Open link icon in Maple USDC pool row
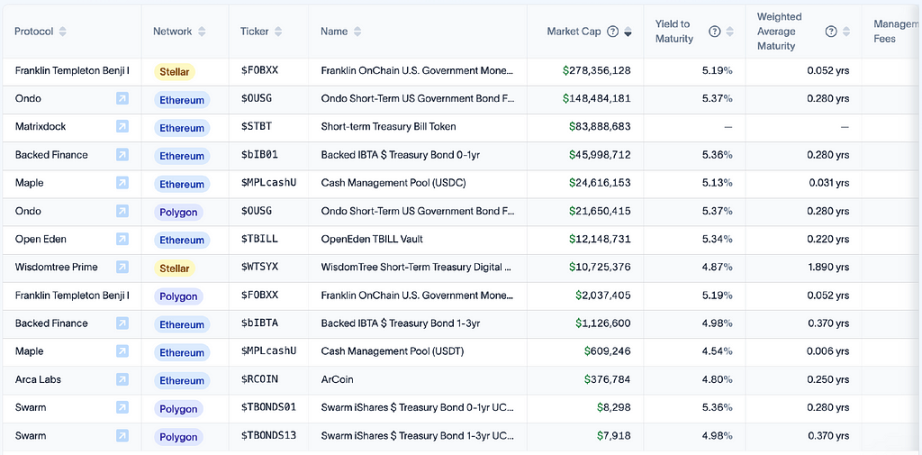Viewport: 922px width, 455px height. [122, 183]
